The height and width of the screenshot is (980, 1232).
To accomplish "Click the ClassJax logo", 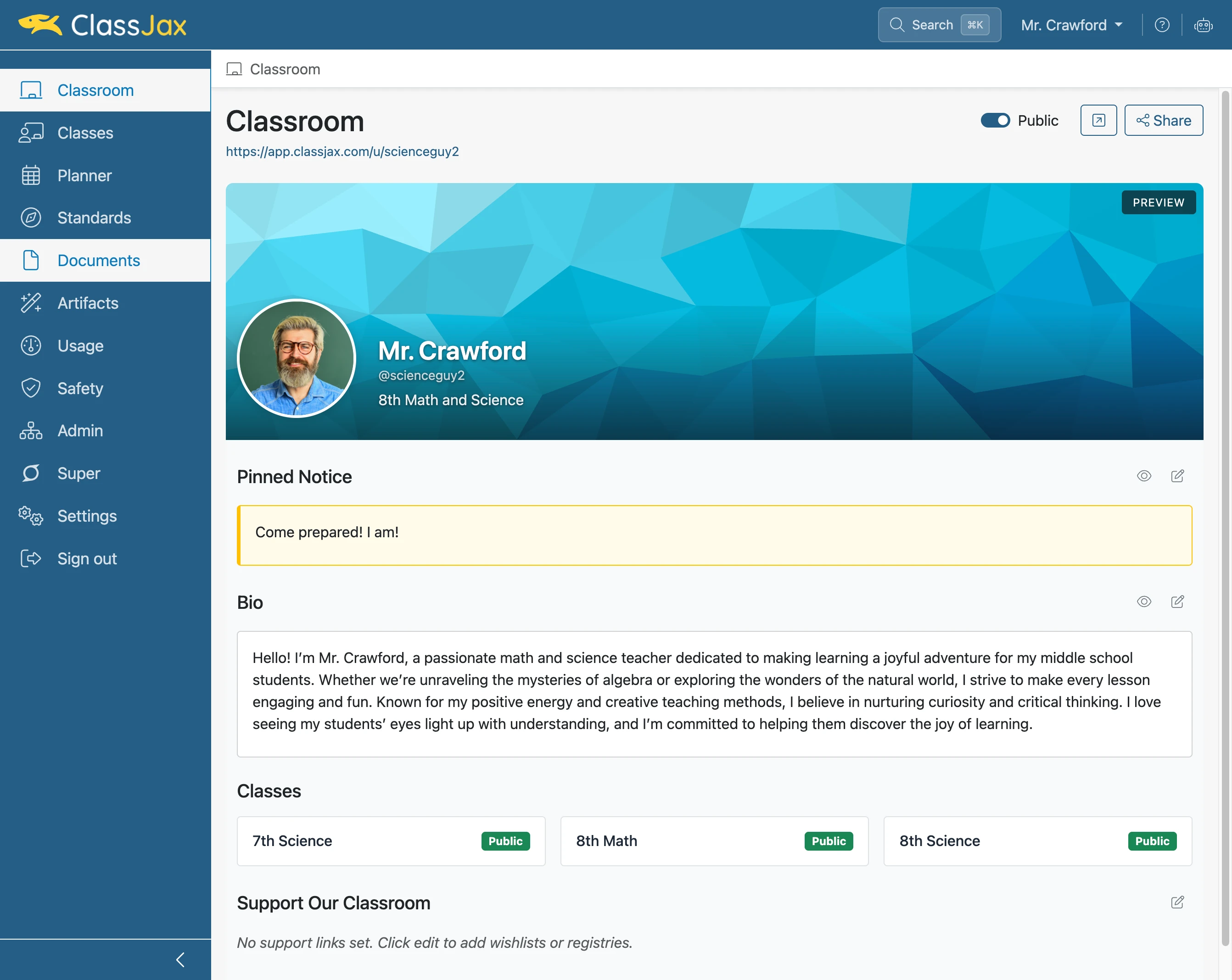I will pos(102,25).
